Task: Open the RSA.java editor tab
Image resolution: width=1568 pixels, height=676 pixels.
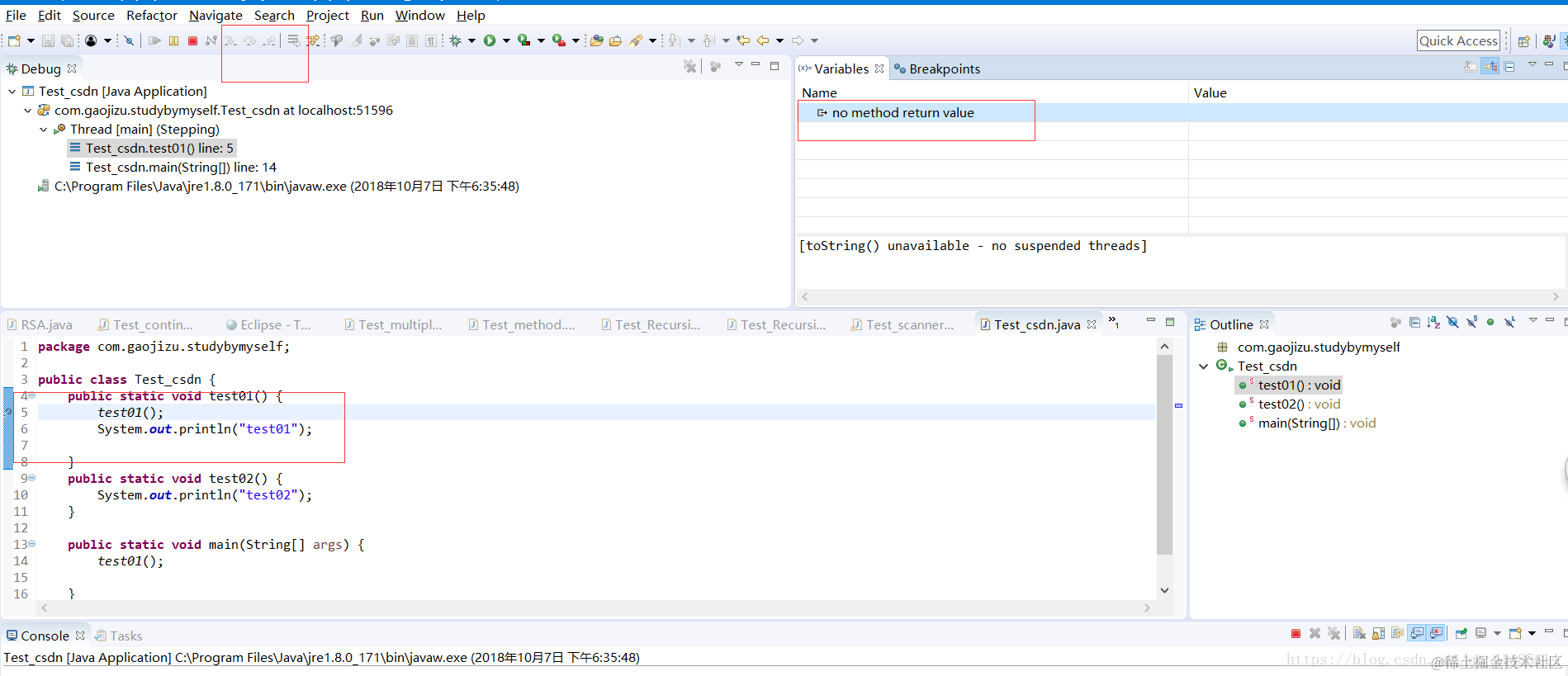Action: click(40, 324)
